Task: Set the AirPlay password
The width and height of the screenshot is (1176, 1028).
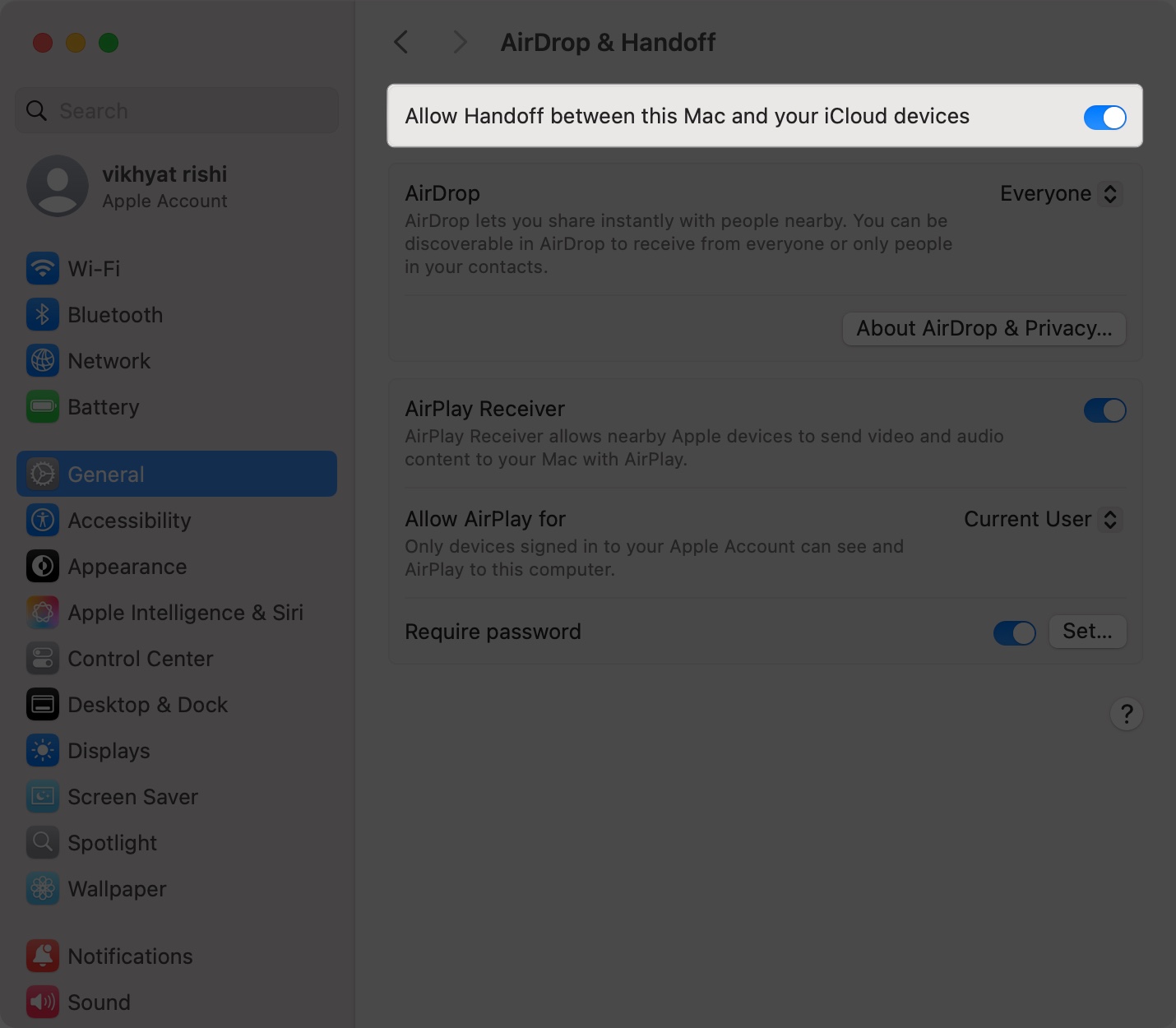Action: pyautogui.click(x=1087, y=632)
